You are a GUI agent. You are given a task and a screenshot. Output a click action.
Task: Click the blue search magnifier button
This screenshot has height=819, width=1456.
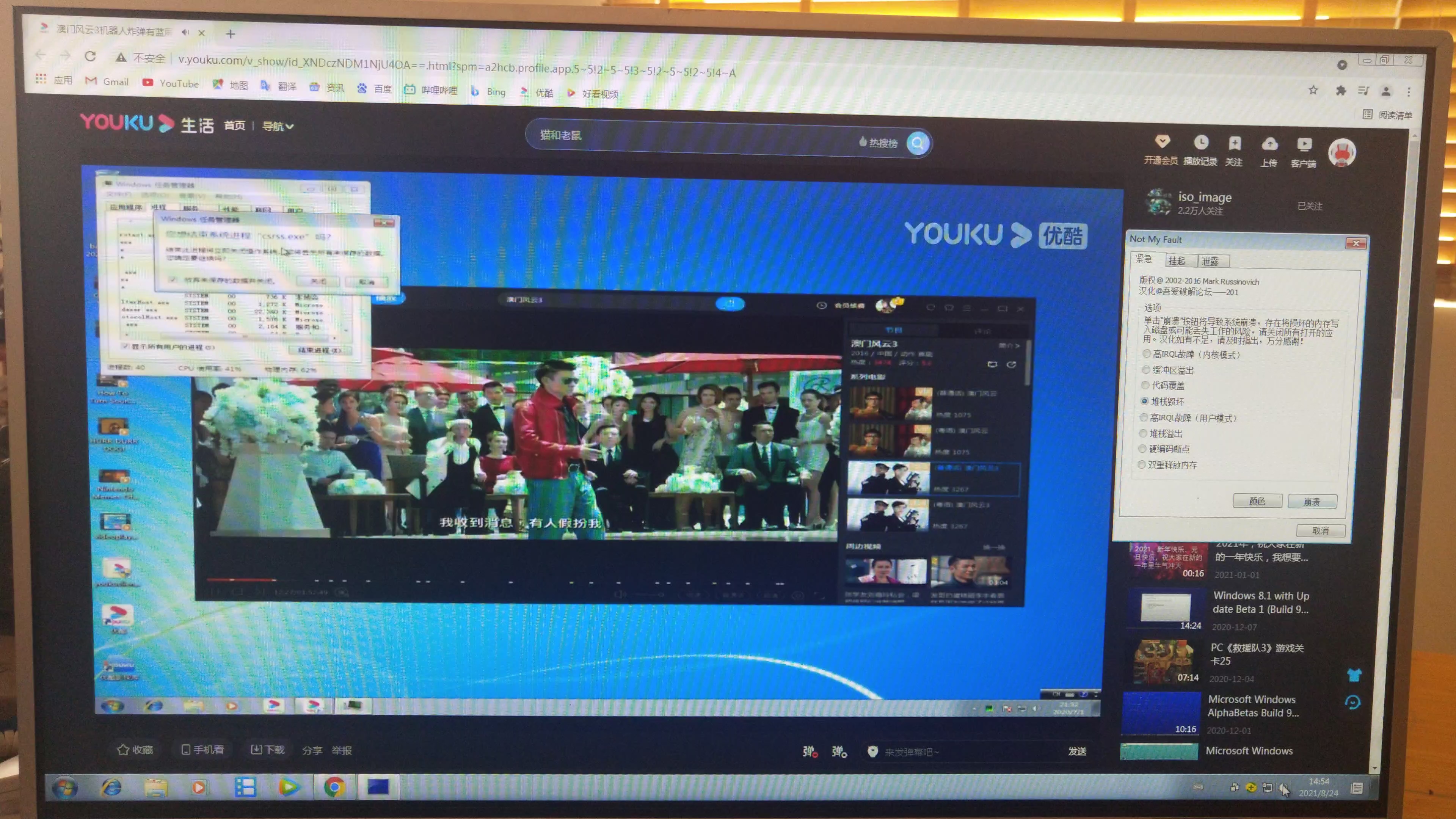coord(918,143)
